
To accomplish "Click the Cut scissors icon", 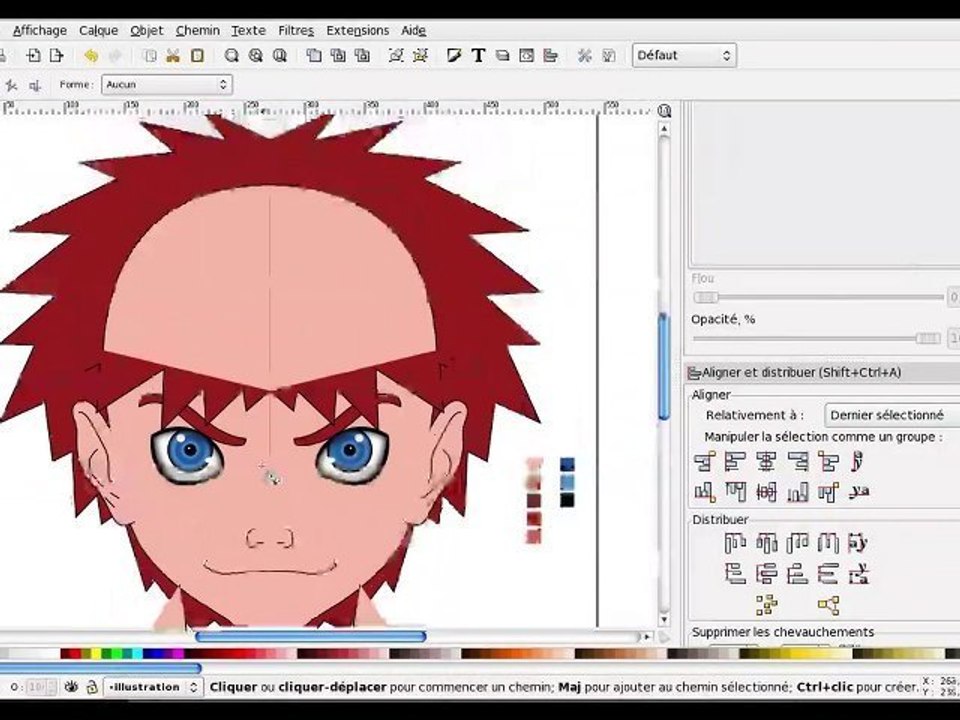I will point(173,56).
